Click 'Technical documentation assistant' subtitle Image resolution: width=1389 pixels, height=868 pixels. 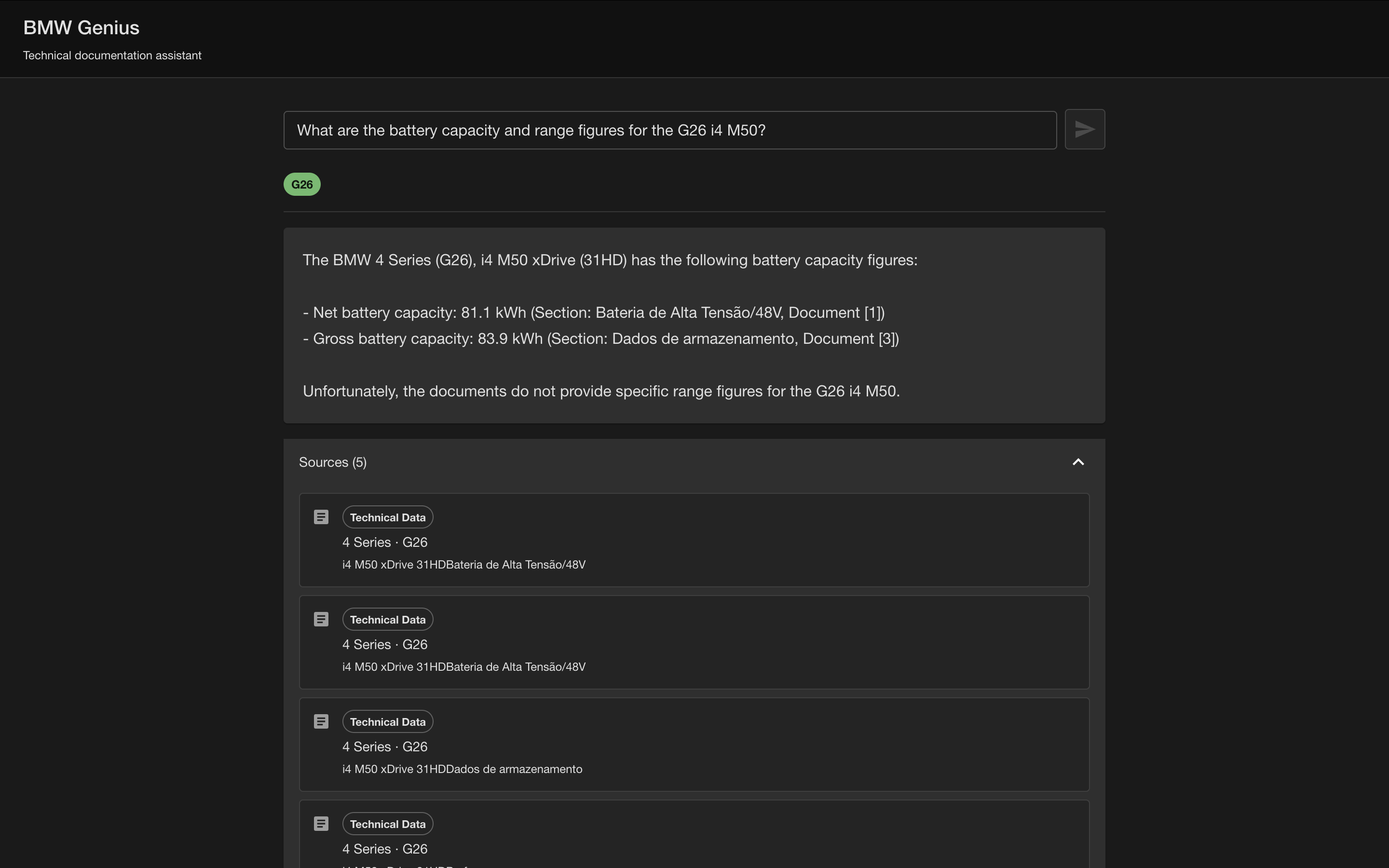point(112,55)
